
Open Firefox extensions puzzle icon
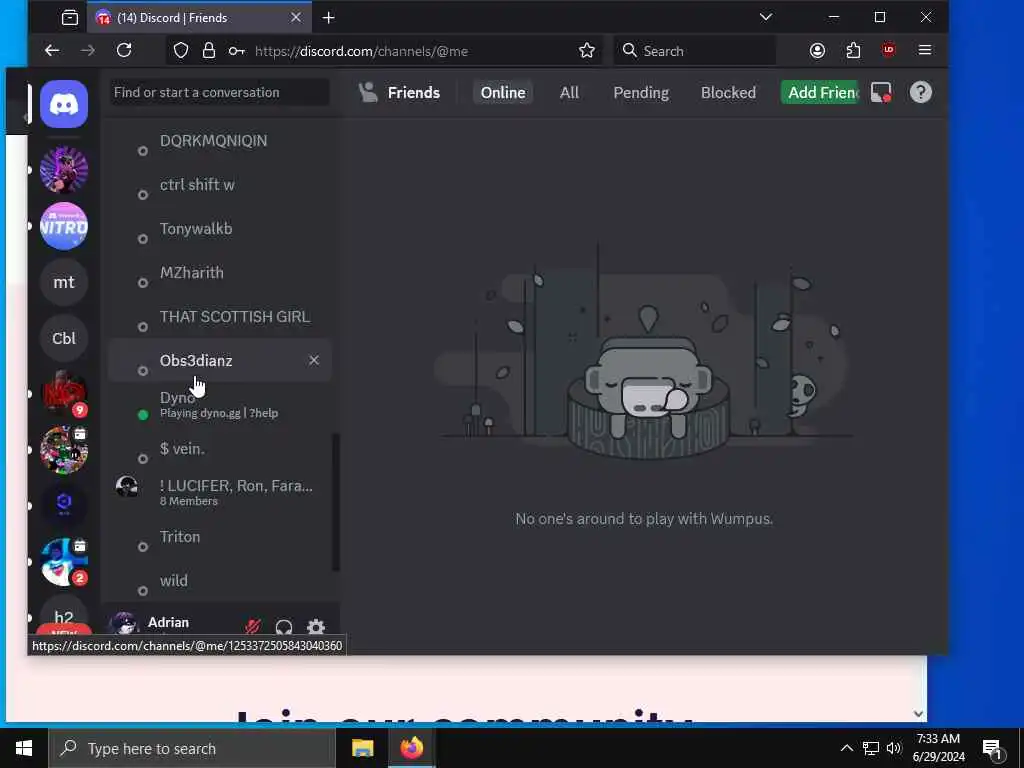click(853, 50)
